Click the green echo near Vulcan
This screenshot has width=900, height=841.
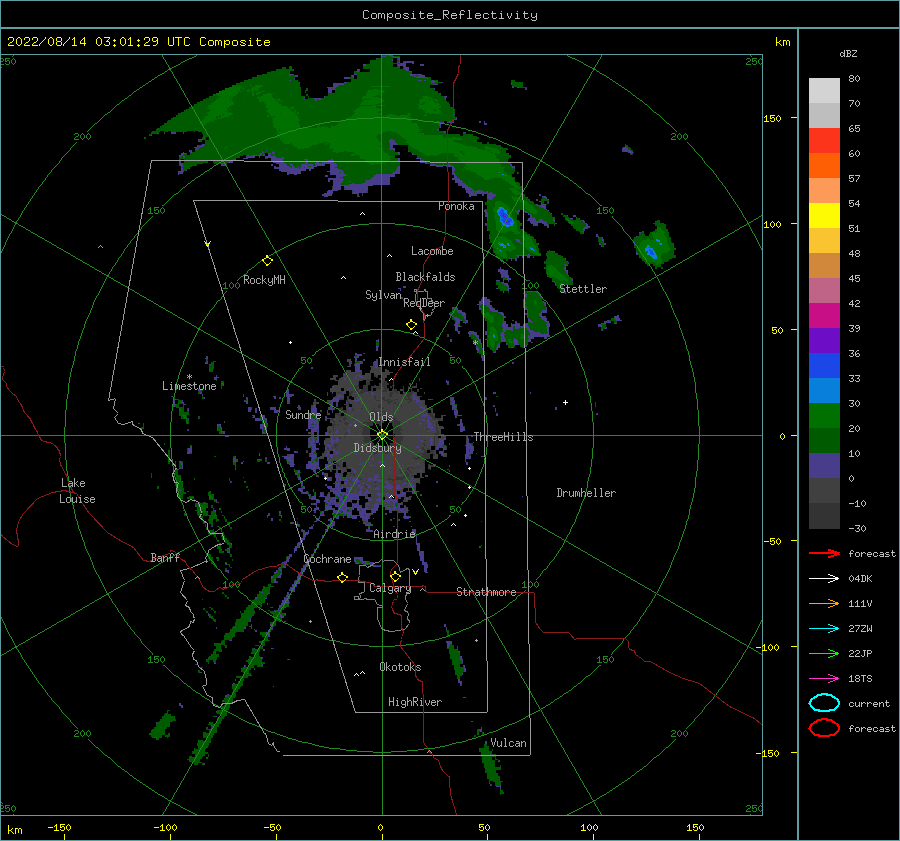click(491, 766)
